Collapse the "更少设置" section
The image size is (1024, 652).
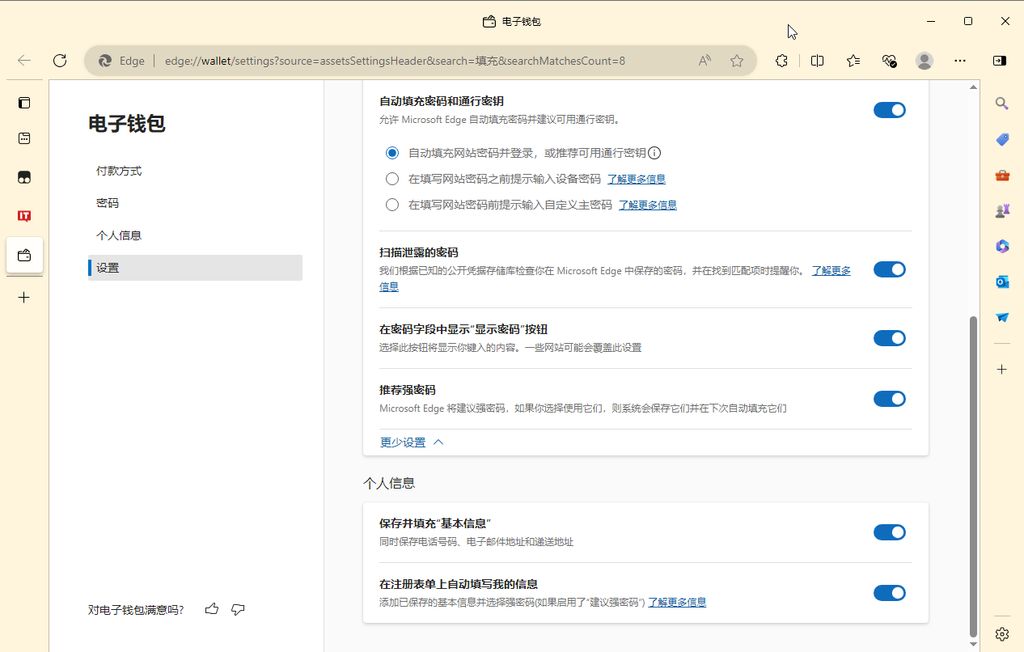point(403,441)
